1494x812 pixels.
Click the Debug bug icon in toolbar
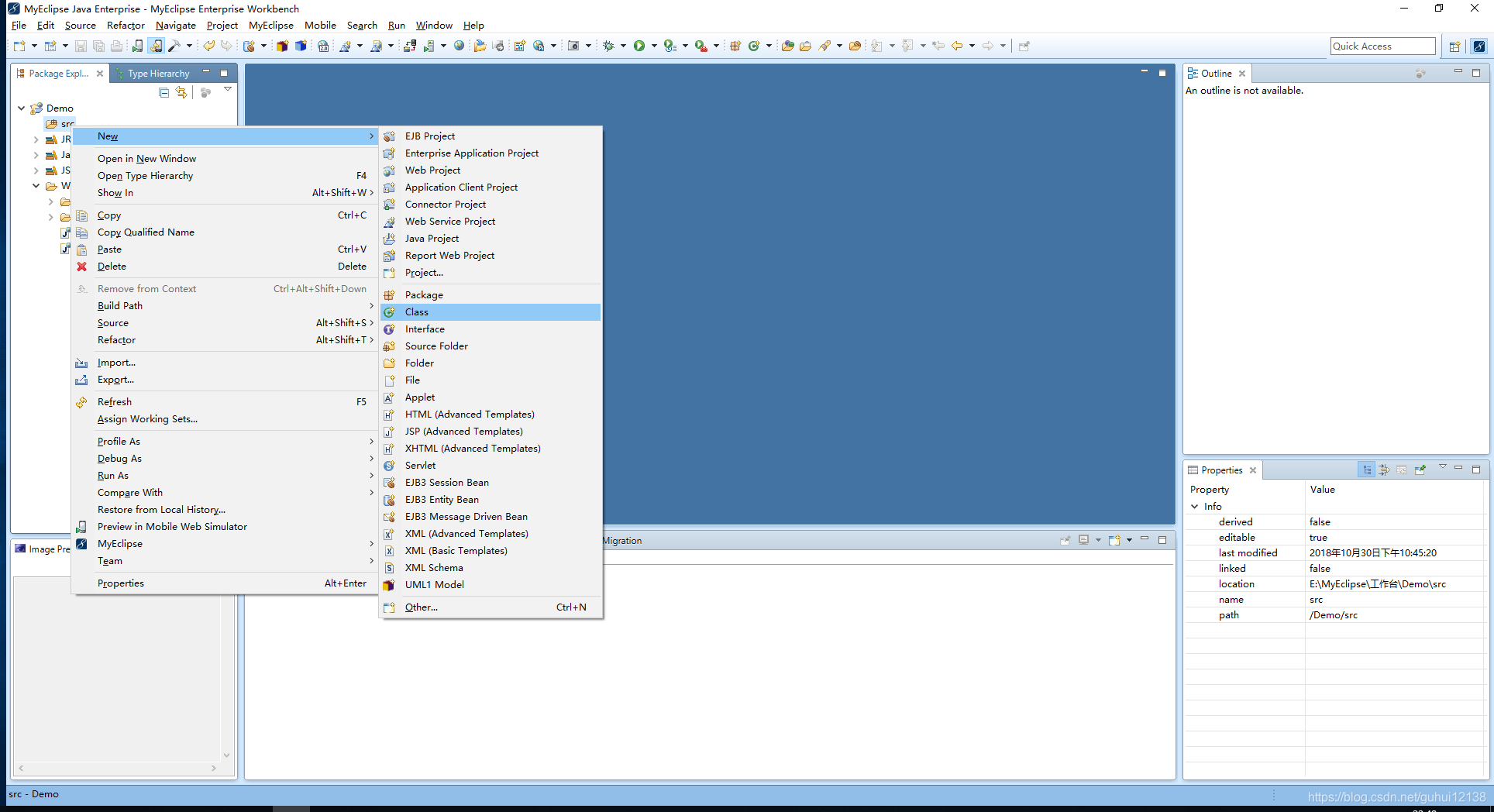coord(609,46)
